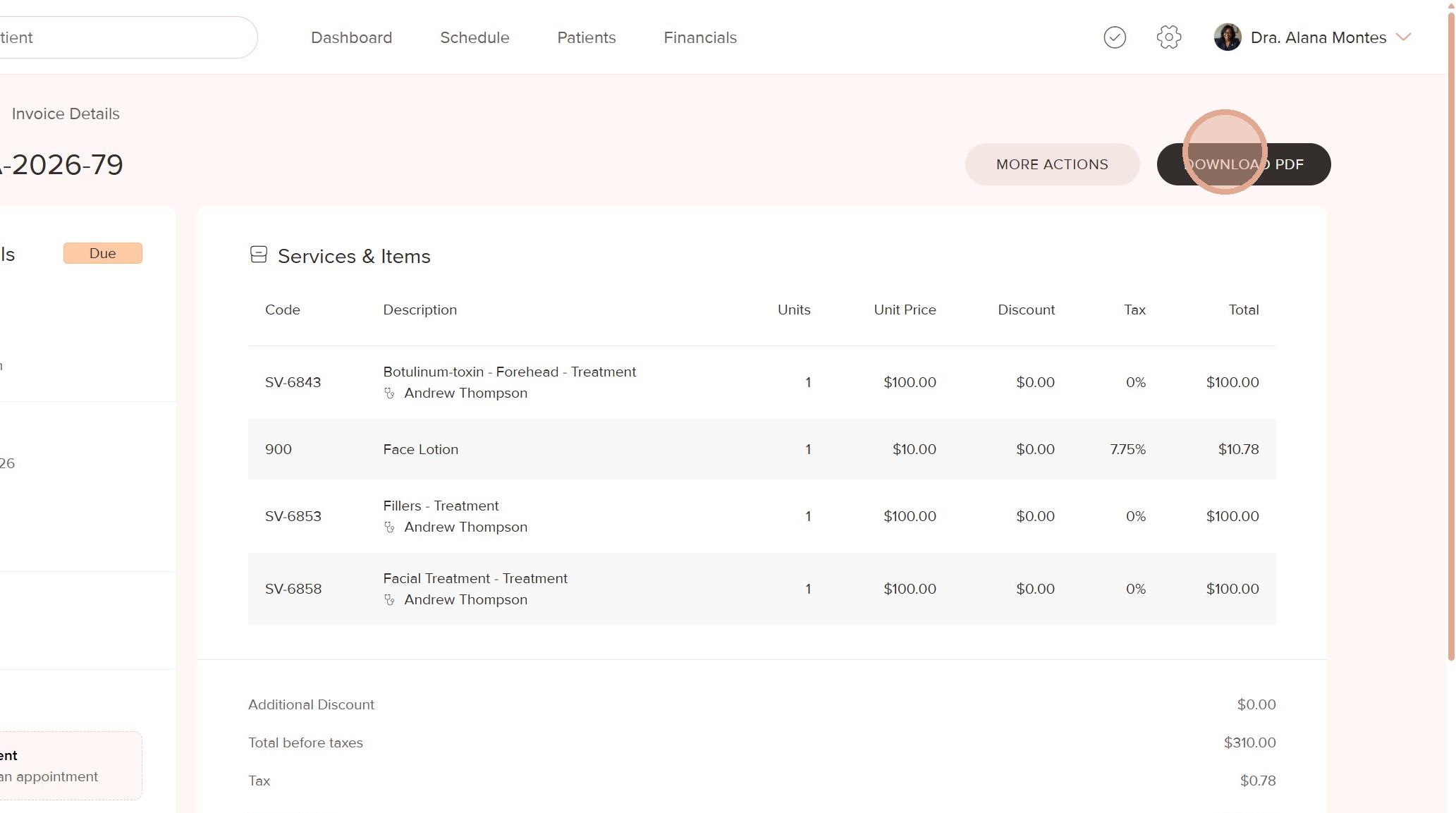Open the Dashboard menu item

coord(351,37)
